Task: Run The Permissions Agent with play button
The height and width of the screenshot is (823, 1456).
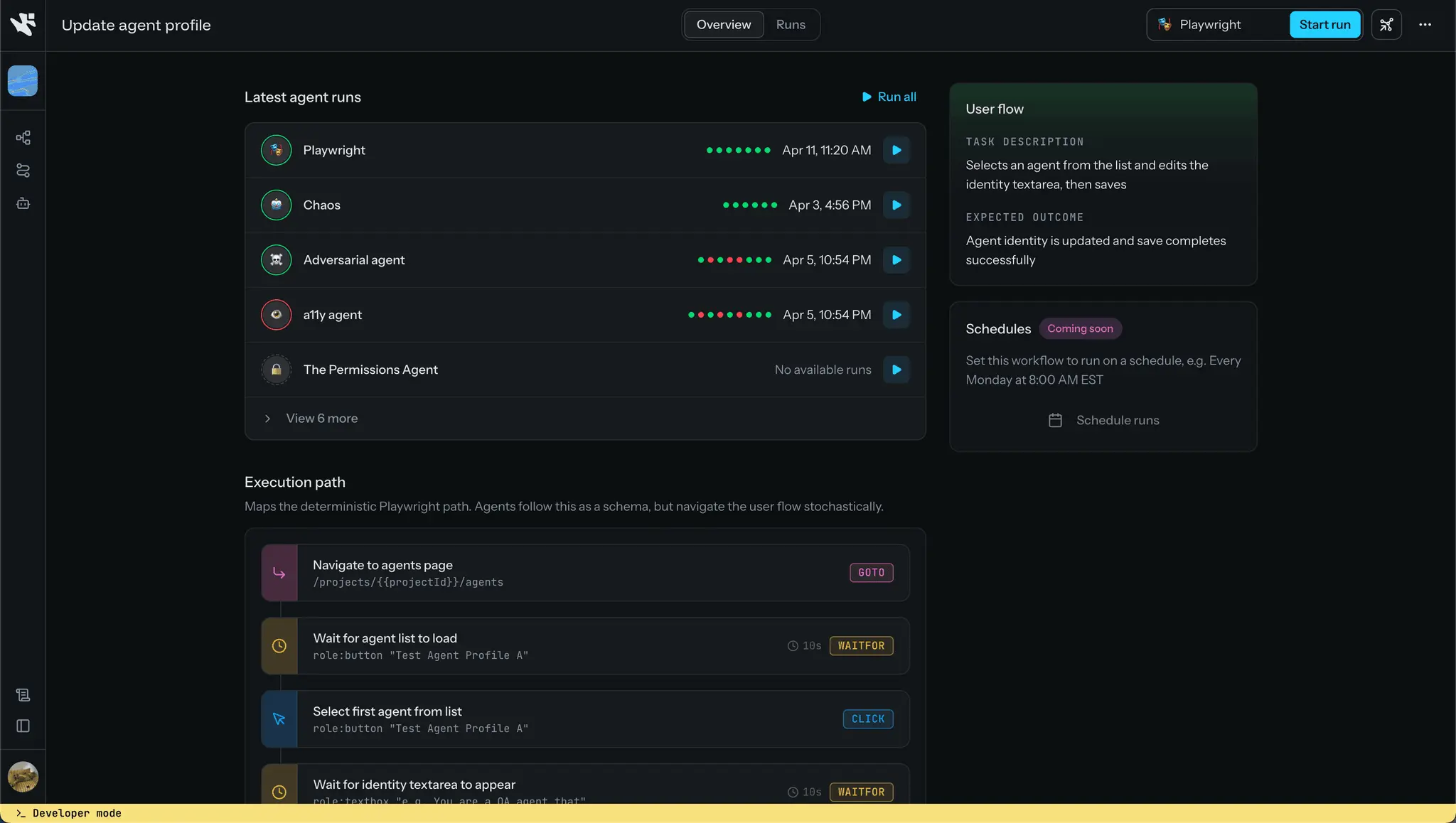Action: [896, 370]
